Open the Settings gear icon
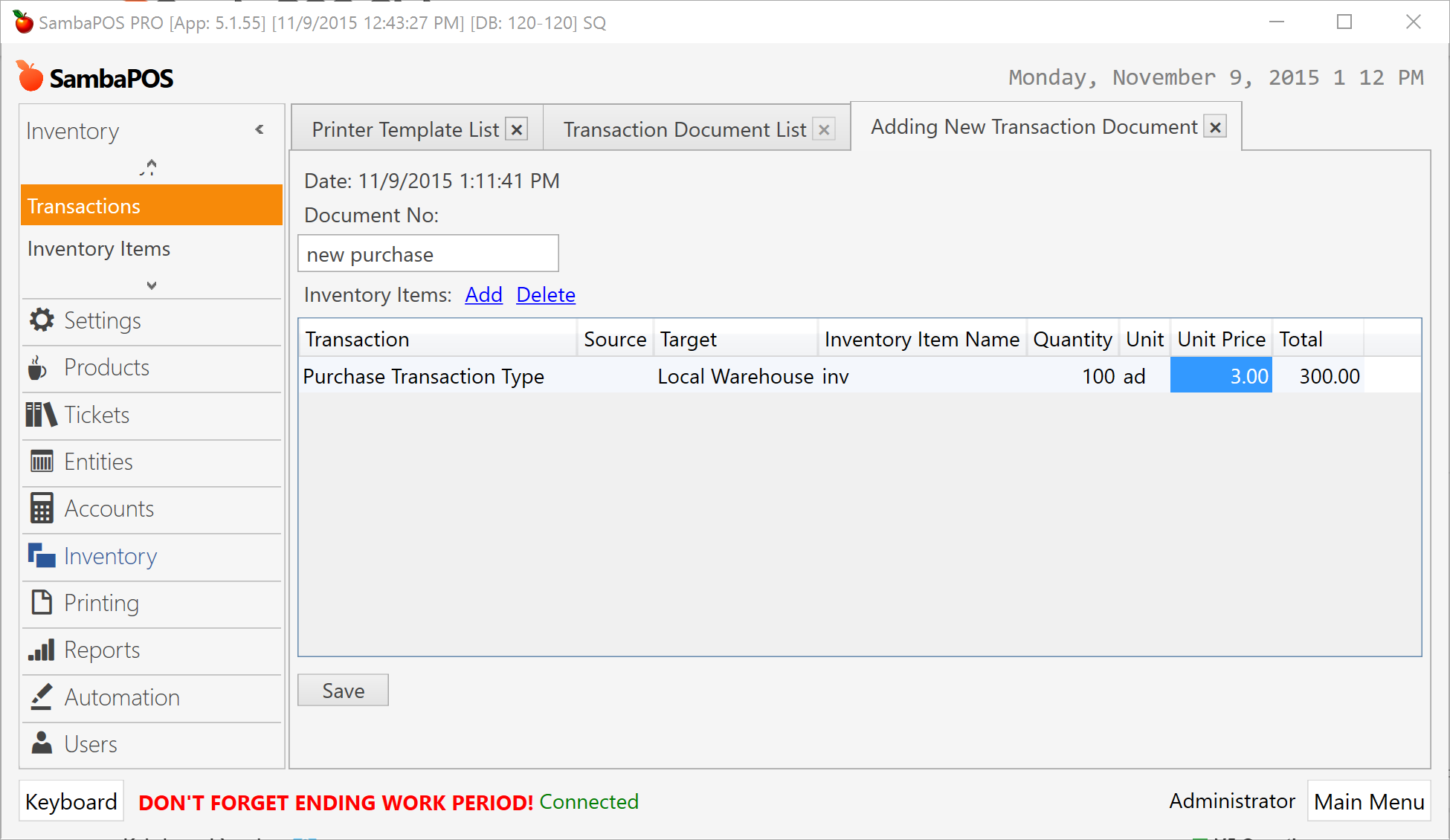The height and width of the screenshot is (840, 1450). pos(42,320)
